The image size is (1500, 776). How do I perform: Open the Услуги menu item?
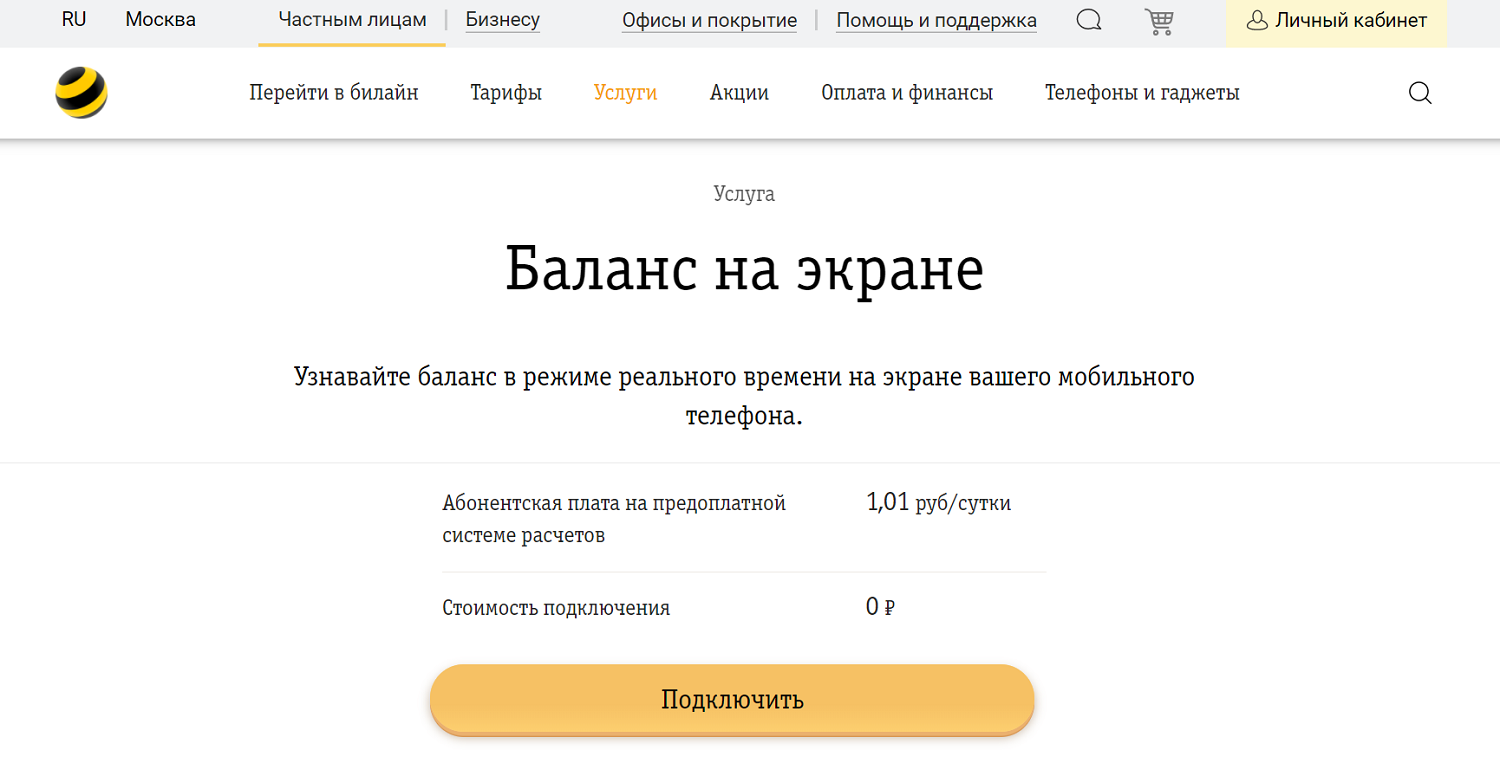[x=625, y=93]
